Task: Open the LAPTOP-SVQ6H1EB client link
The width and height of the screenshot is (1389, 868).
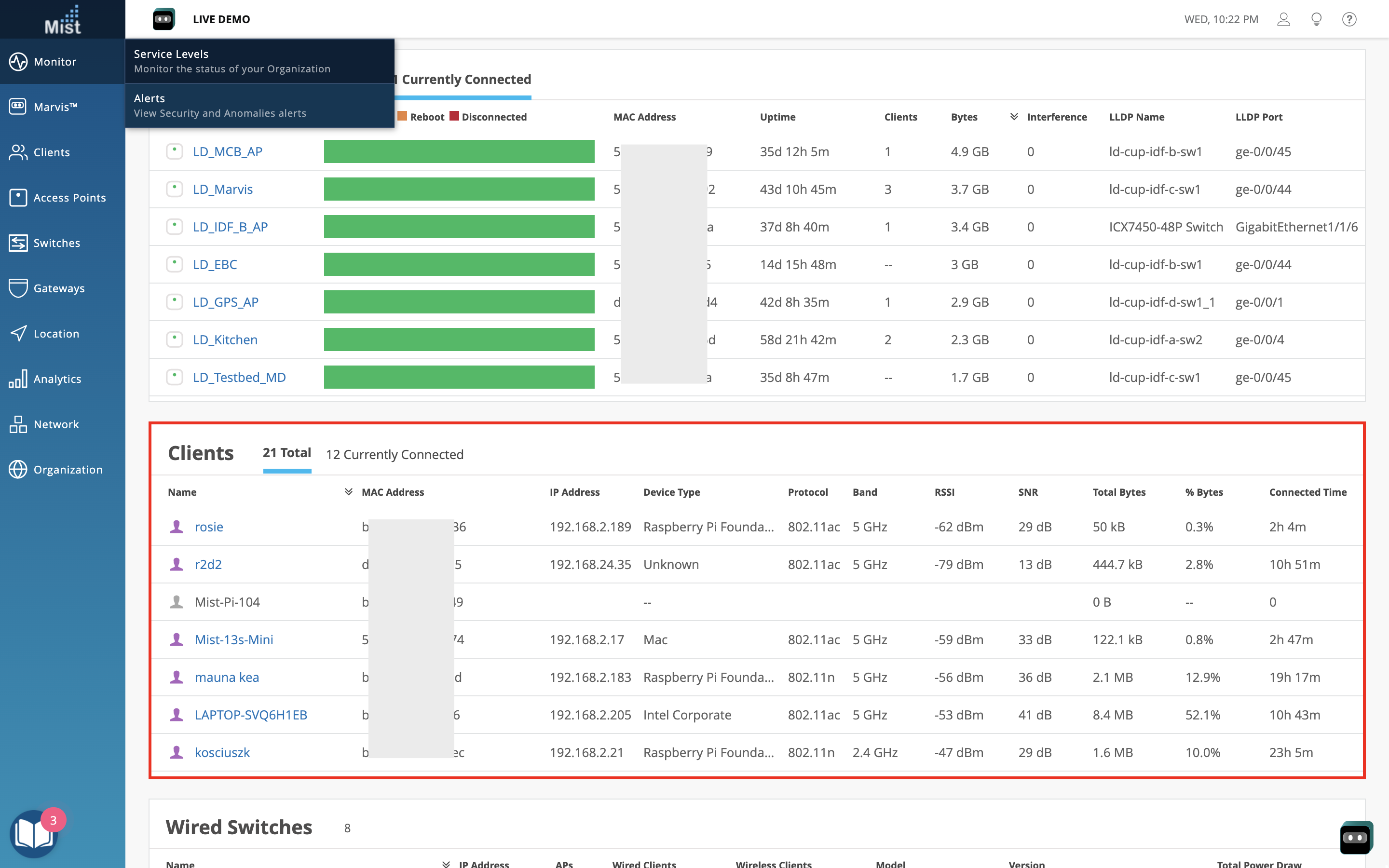Action: tap(251, 715)
